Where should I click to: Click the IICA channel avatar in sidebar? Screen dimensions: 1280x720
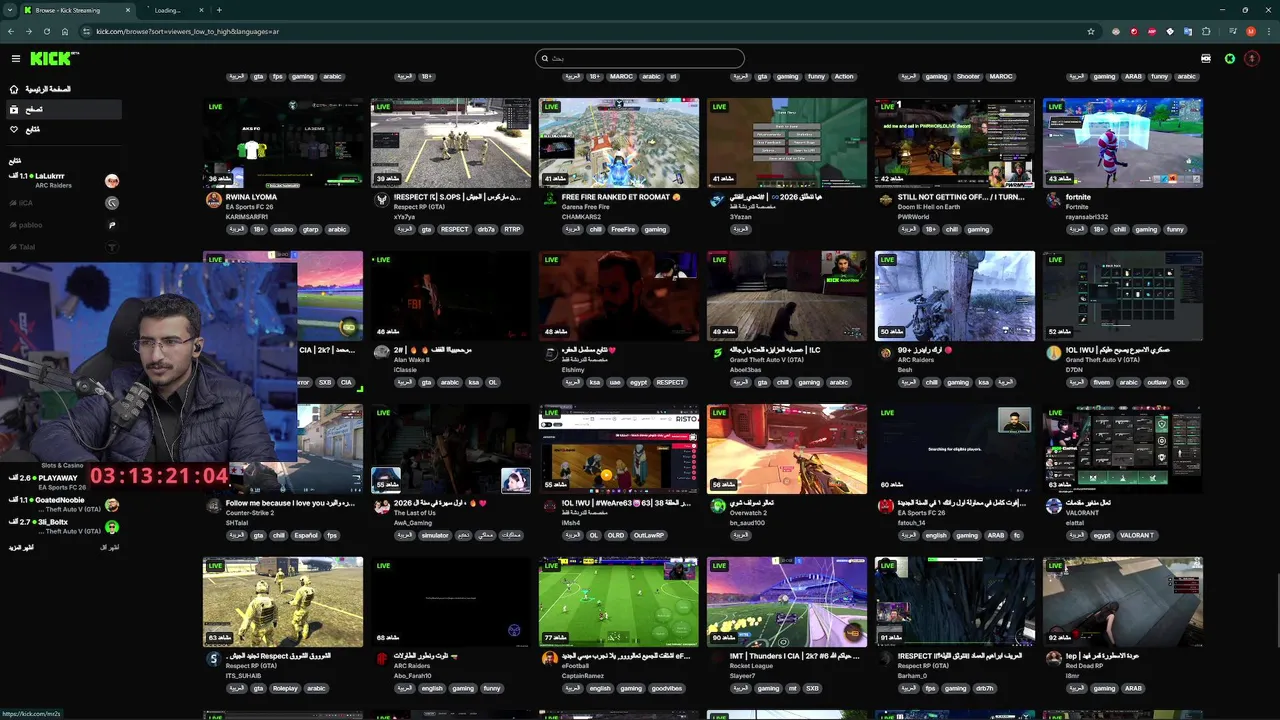pos(112,203)
